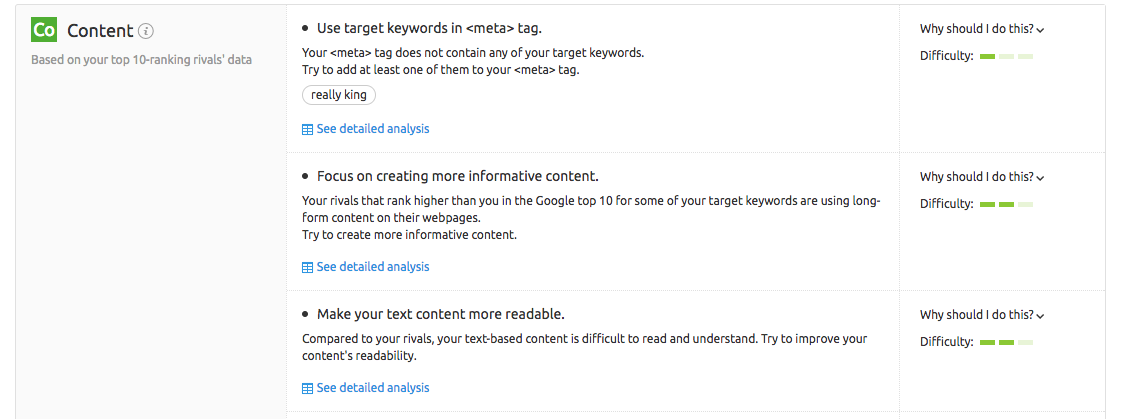Expand 'Why should I do this?' for readability
Screen dimensions: 1125x419
pos(976,315)
